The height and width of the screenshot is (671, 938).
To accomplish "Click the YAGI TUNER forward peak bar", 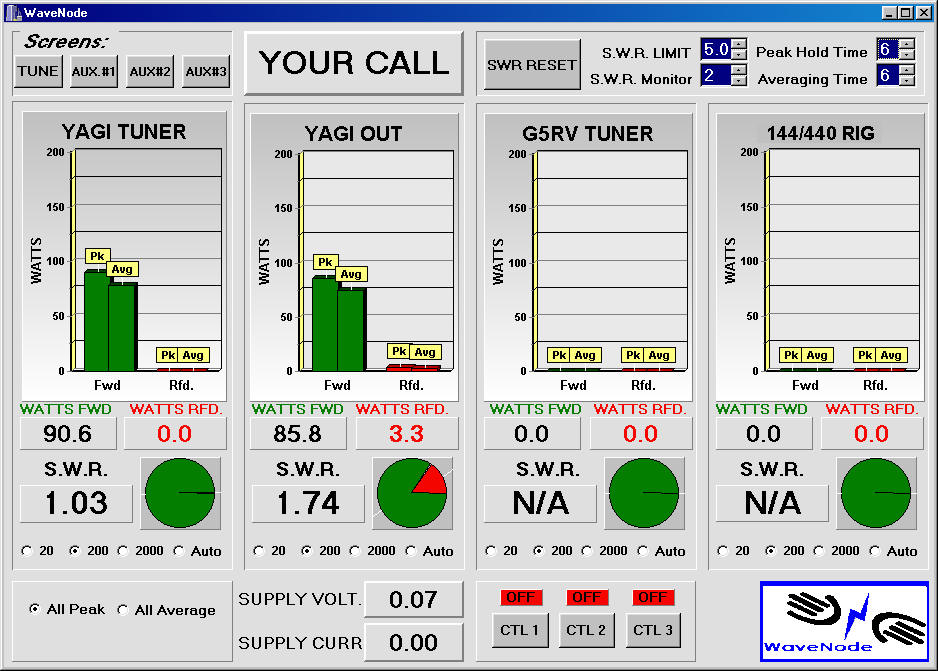I will [96, 320].
